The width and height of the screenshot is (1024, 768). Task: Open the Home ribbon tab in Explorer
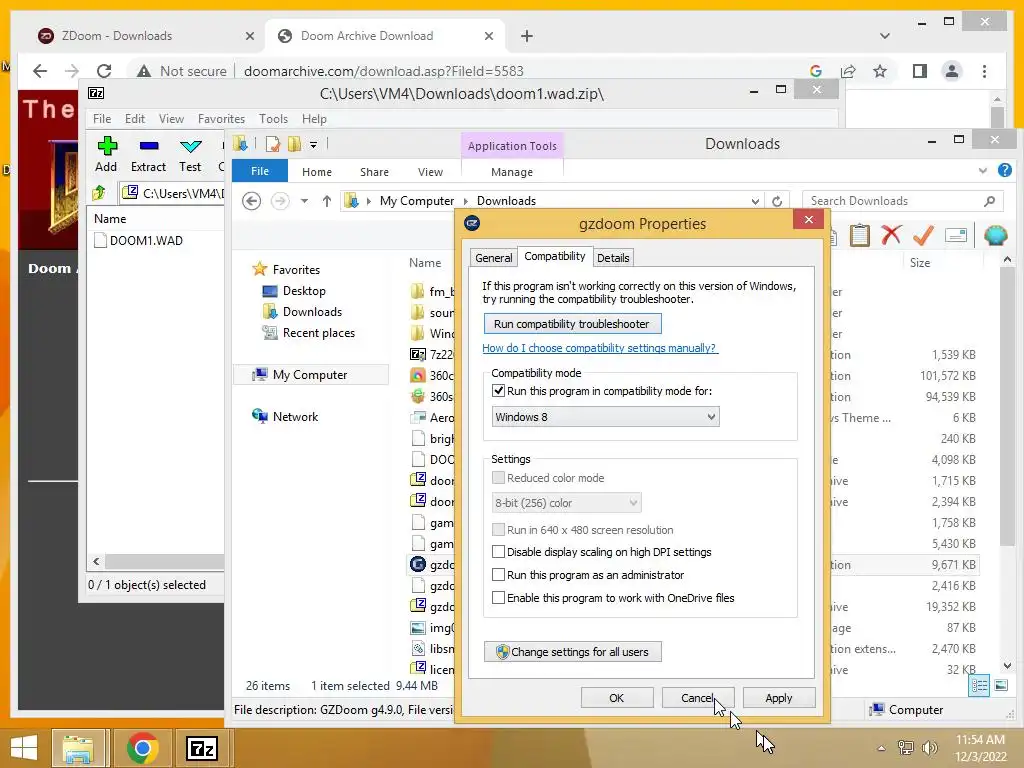pos(317,172)
